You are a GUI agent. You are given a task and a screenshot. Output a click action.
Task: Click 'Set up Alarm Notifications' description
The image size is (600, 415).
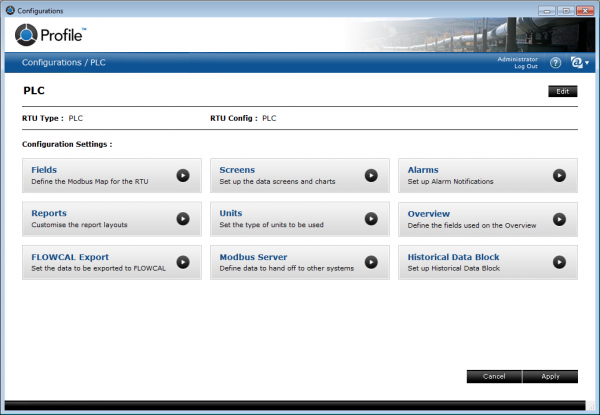pos(450,181)
